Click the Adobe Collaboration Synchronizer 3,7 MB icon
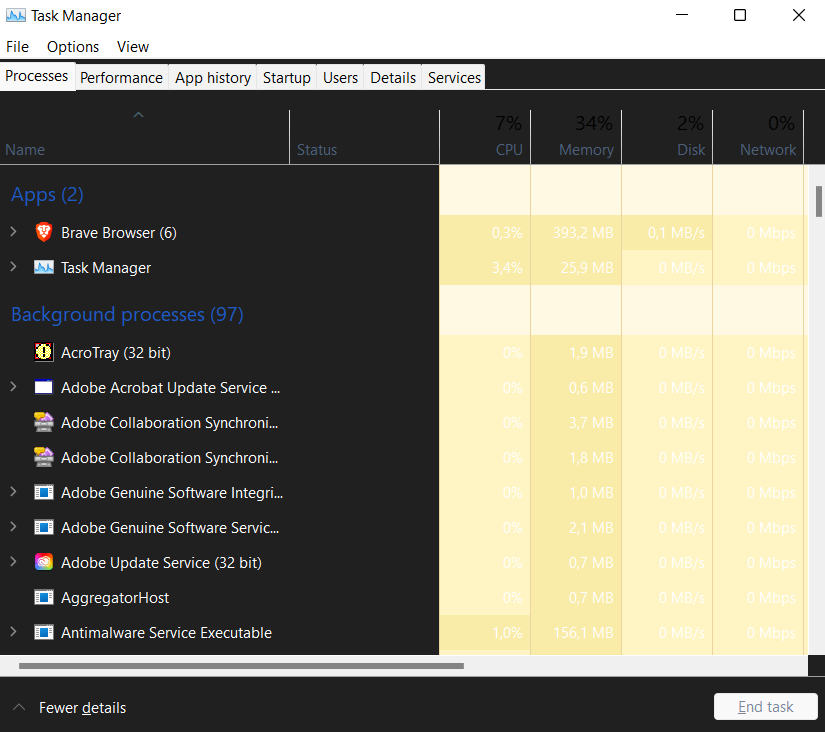825x732 pixels. [x=44, y=422]
